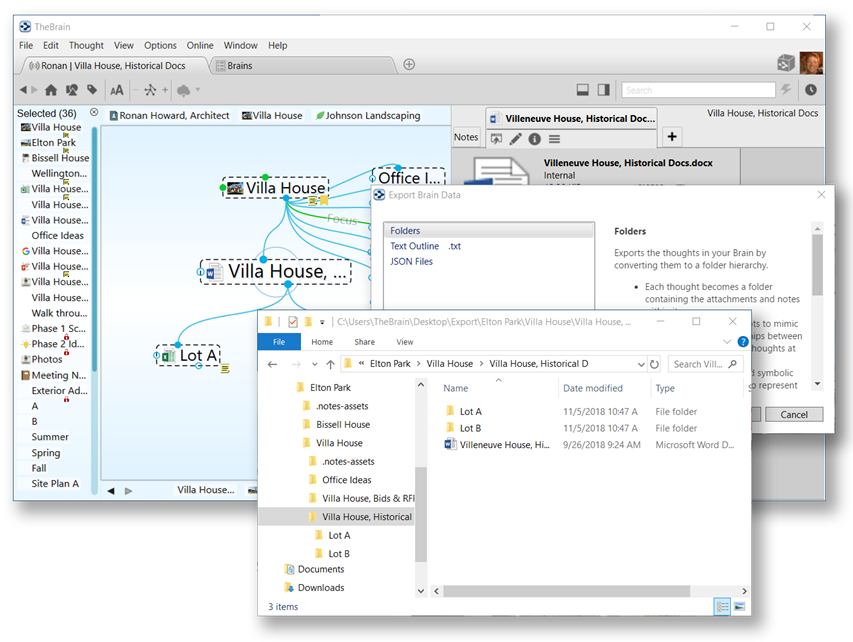Click the tag icon in TheBrain toolbar

pyautogui.click(x=92, y=90)
